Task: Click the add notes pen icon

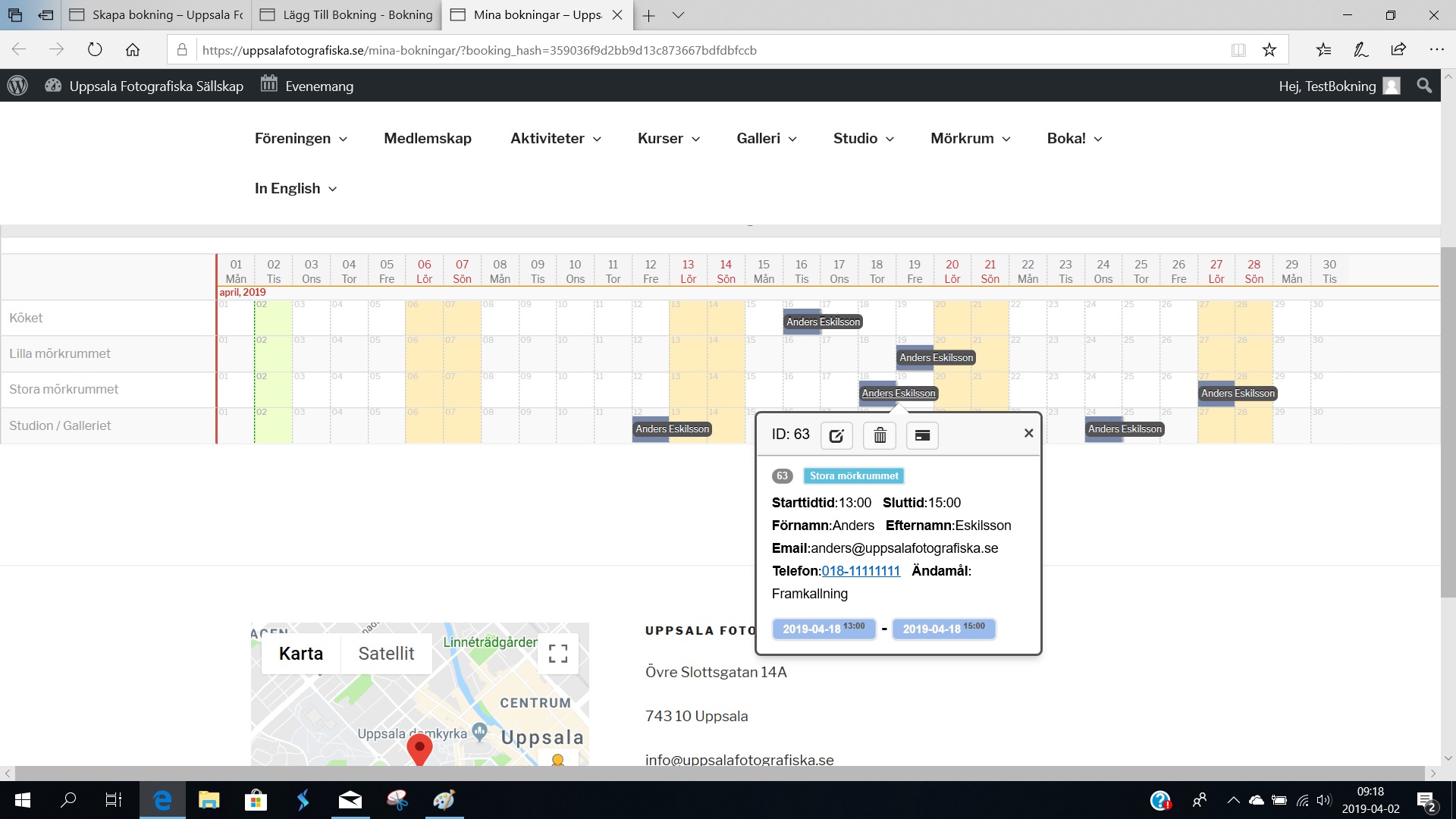Action: point(1360,50)
